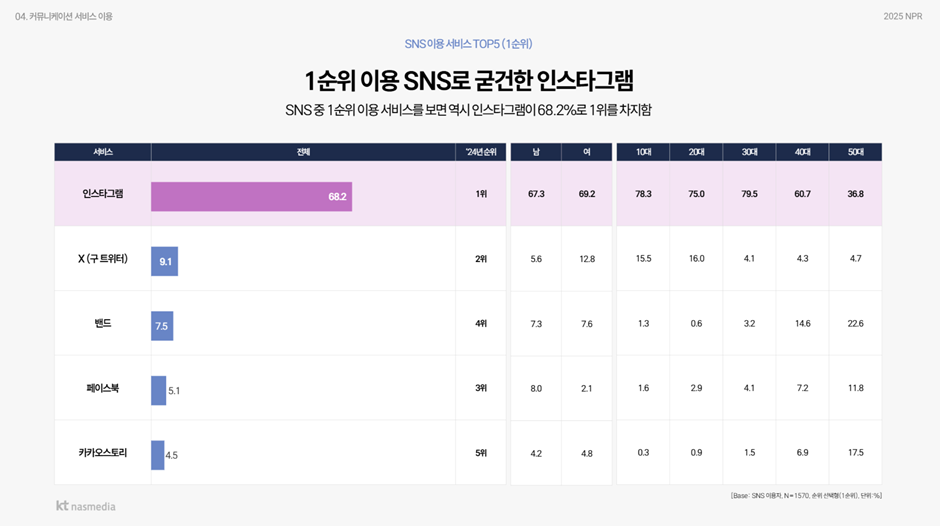Click the 36.8 value for 50대
Image resolution: width=940 pixels, height=526 pixels.
click(855, 194)
